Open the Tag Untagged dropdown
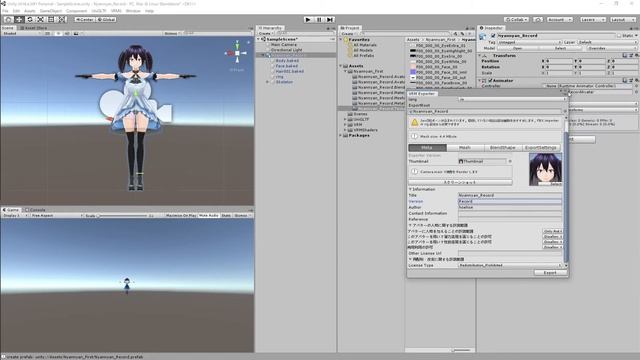The width and height of the screenshot is (640, 360). pyautogui.click(x=529, y=42)
